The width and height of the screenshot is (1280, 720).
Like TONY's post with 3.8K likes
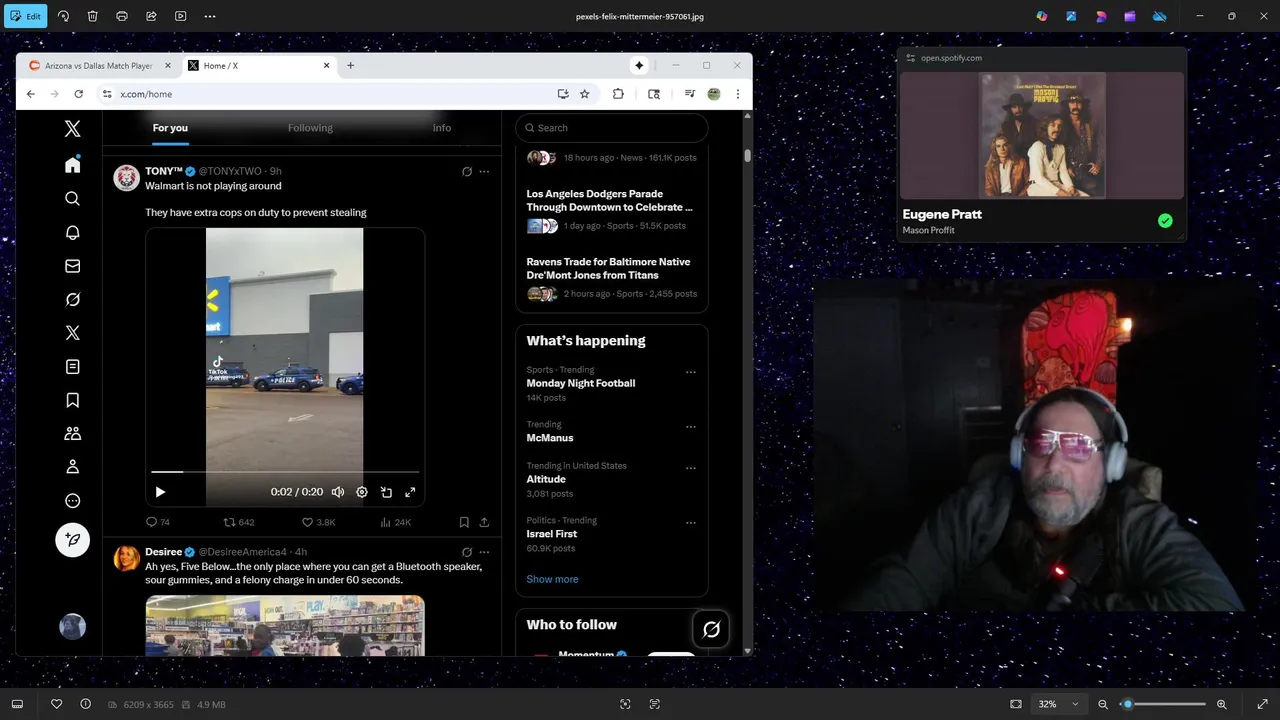pyautogui.click(x=318, y=522)
